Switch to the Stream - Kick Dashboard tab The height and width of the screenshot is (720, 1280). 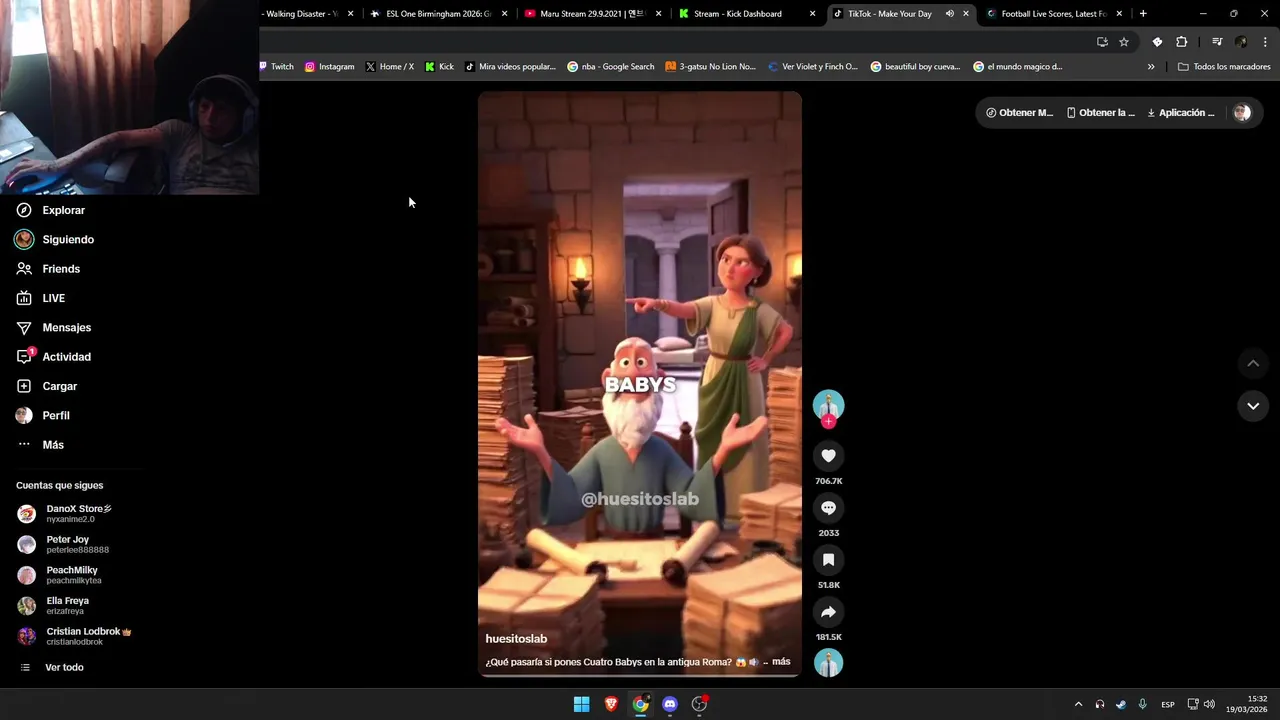[746, 14]
